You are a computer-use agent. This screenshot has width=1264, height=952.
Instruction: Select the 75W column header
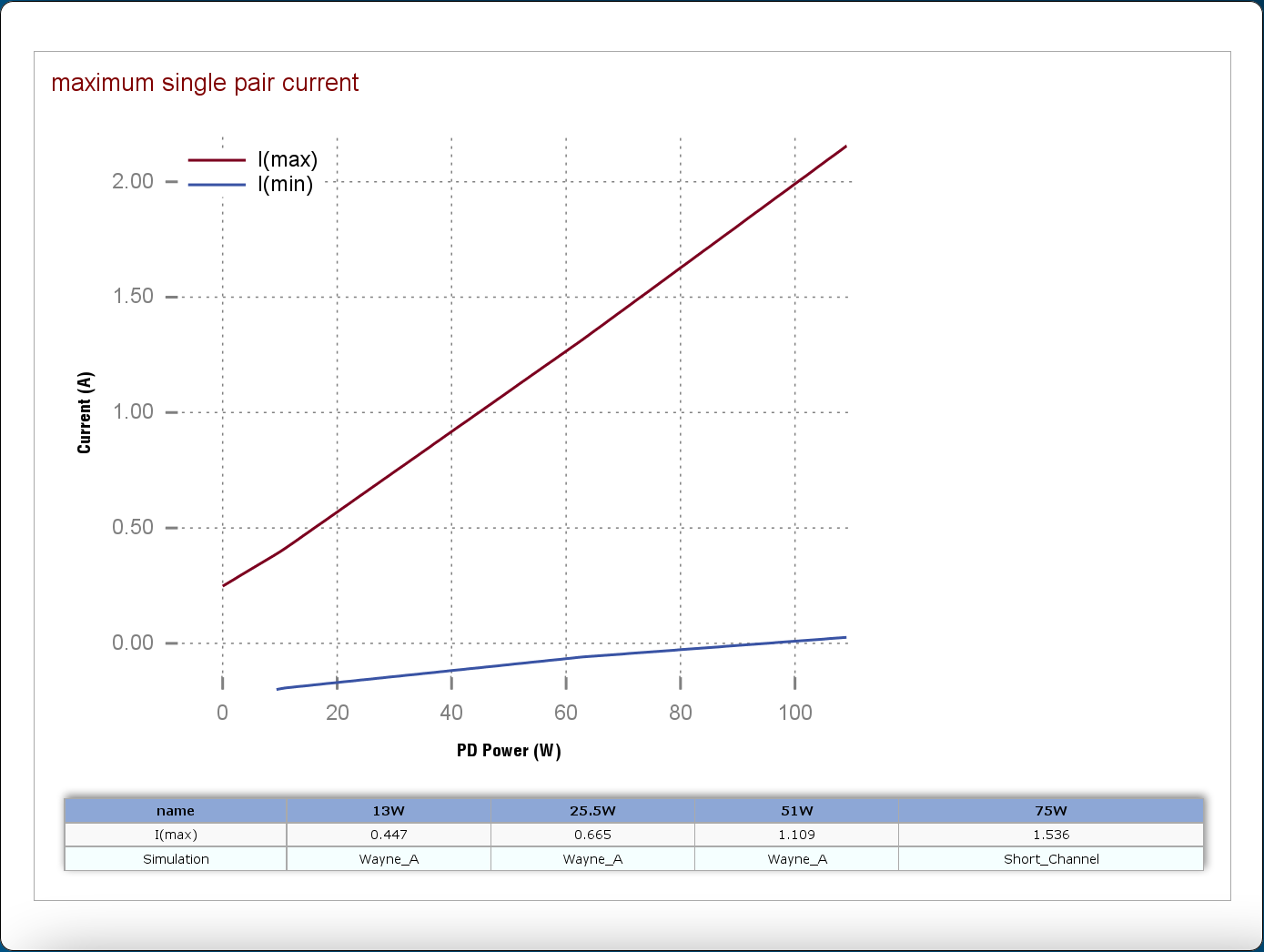(x=1050, y=811)
